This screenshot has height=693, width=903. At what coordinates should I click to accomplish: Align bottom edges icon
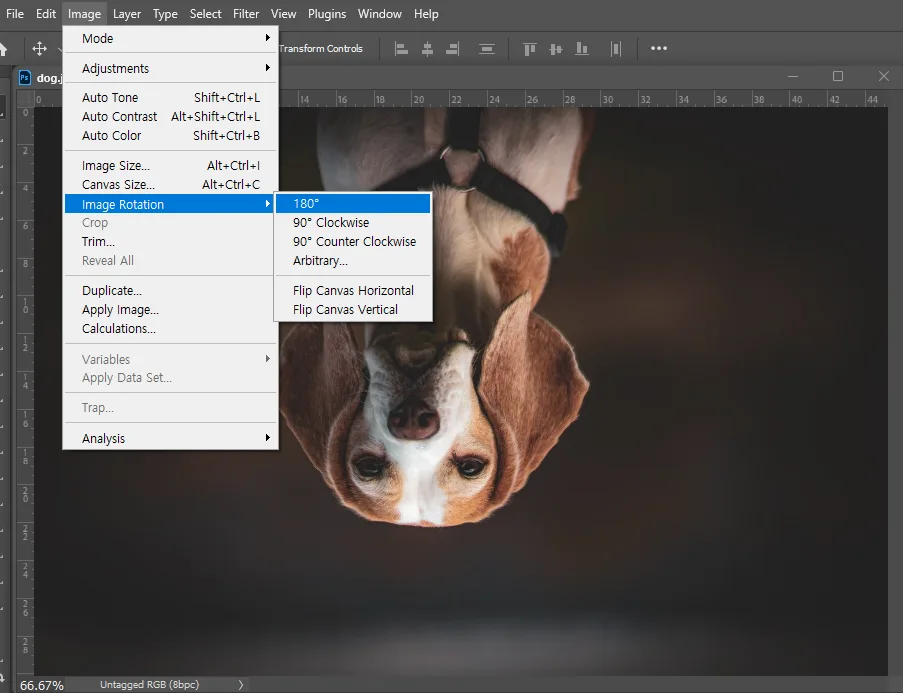tap(582, 49)
